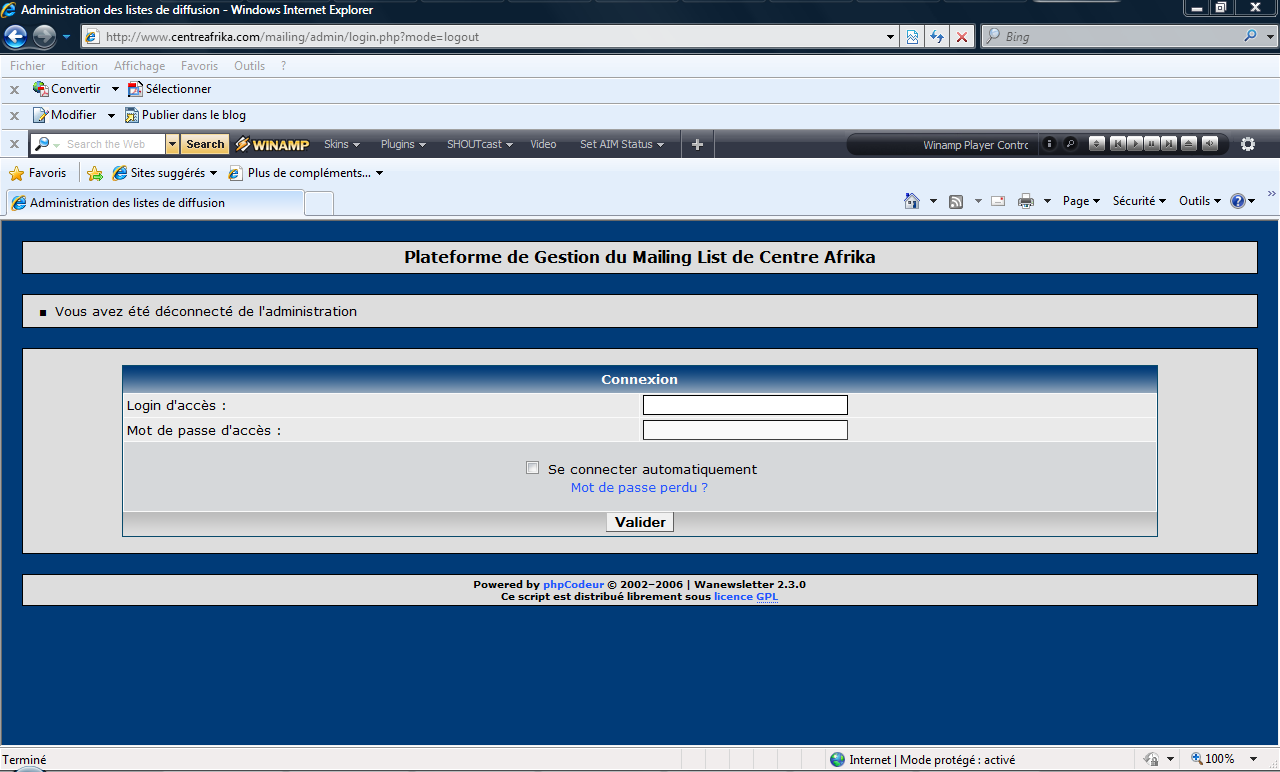This screenshot has height=772, width=1280.
Task: Enable 'Se connecter automatiquement' checkbox
Action: pos(533,468)
